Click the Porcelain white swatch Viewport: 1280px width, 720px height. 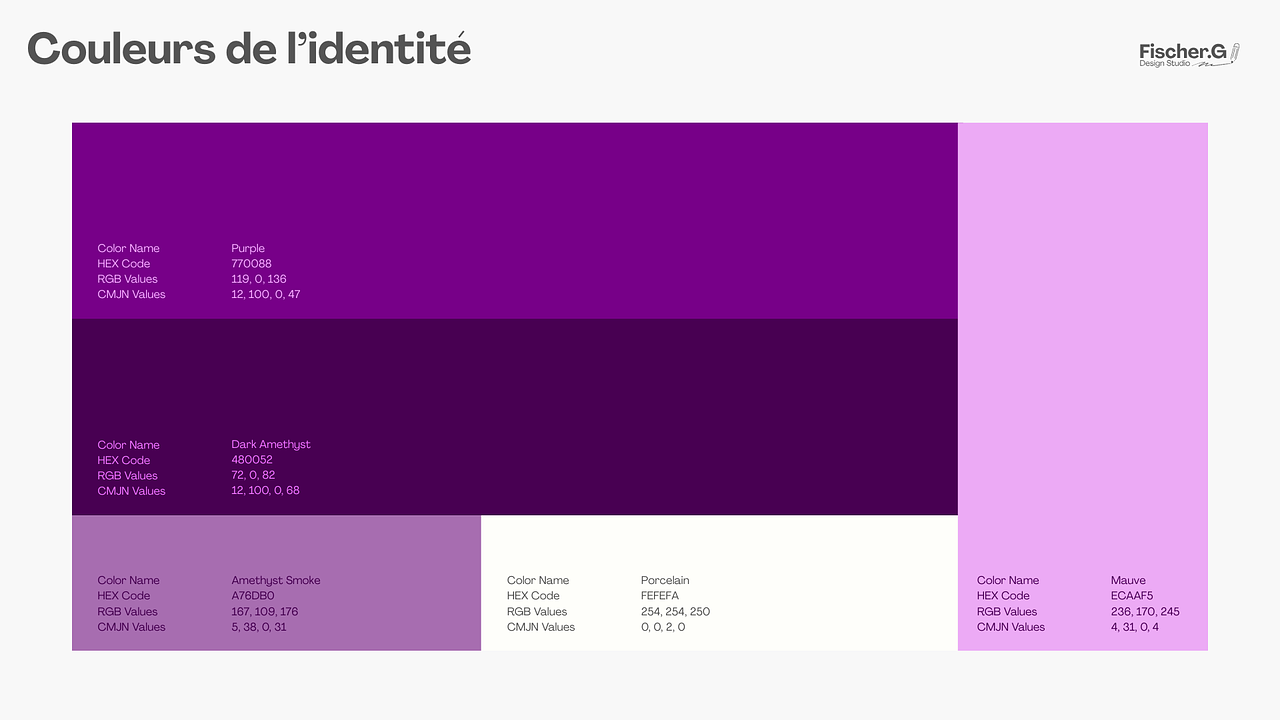point(719,545)
